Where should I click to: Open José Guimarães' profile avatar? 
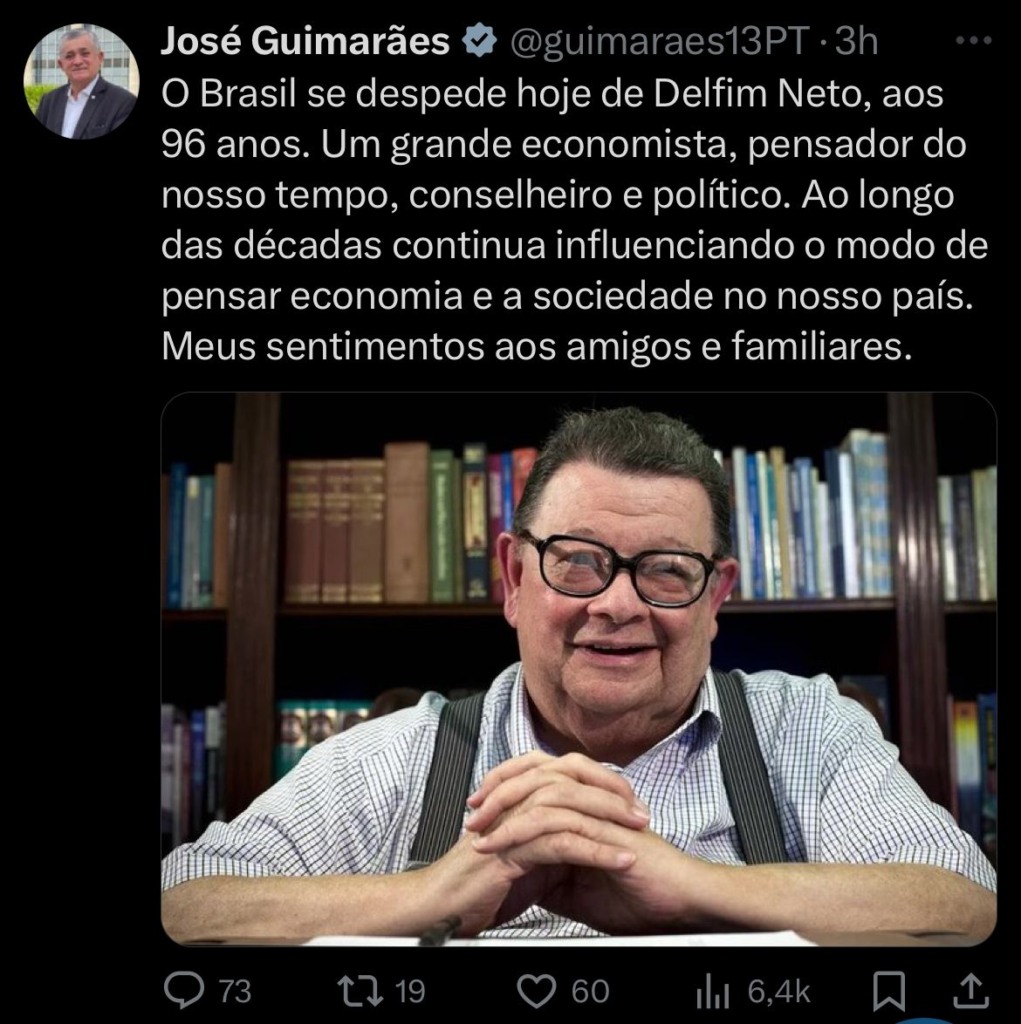[81, 82]
